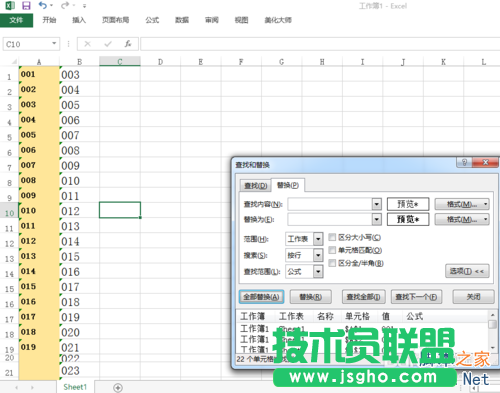The image size is (500, 393).
Task: Click the Undo arrow icon
Action: pyautogui.click(x=43, y=5)
